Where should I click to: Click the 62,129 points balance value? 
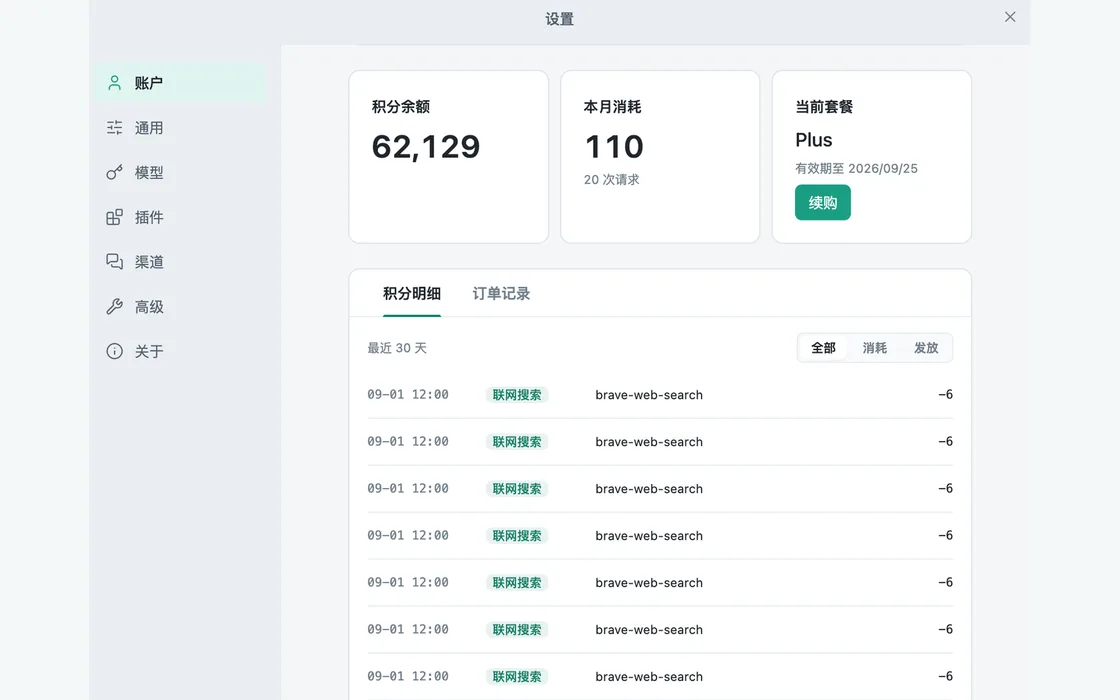[426, 146]
